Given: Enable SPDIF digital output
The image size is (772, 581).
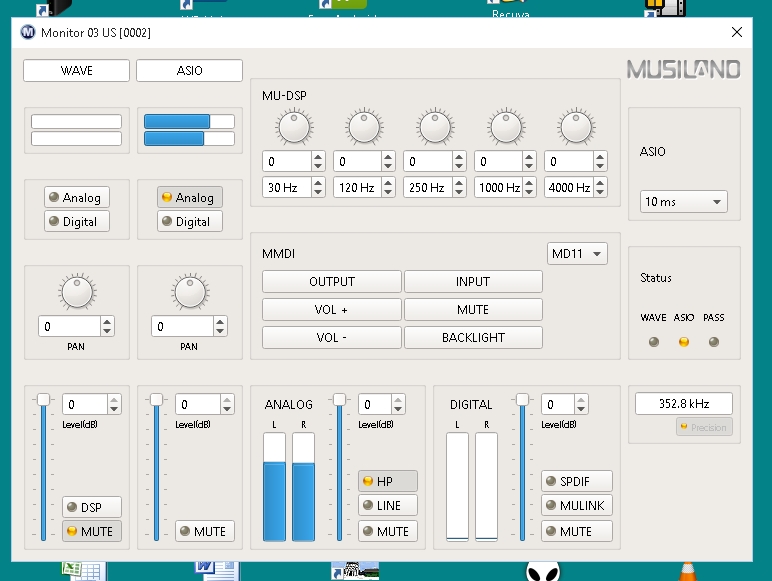Looking at the screenshot, I should coord(576,481).
